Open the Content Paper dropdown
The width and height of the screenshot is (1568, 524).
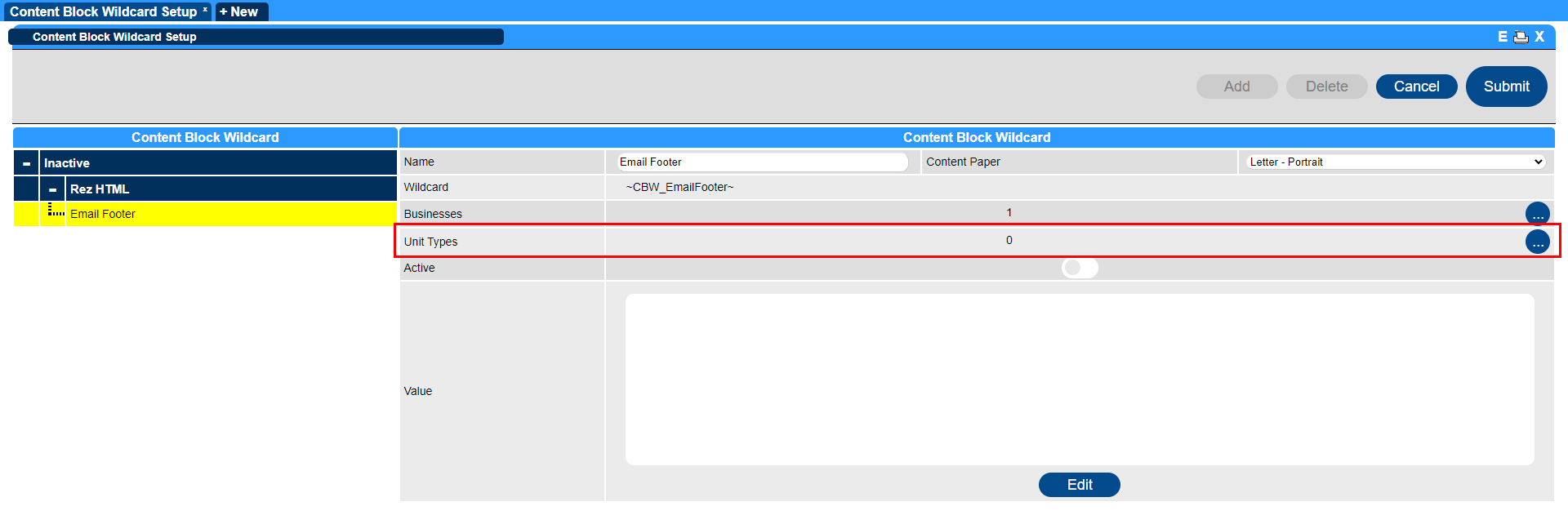click(1396, 162)
